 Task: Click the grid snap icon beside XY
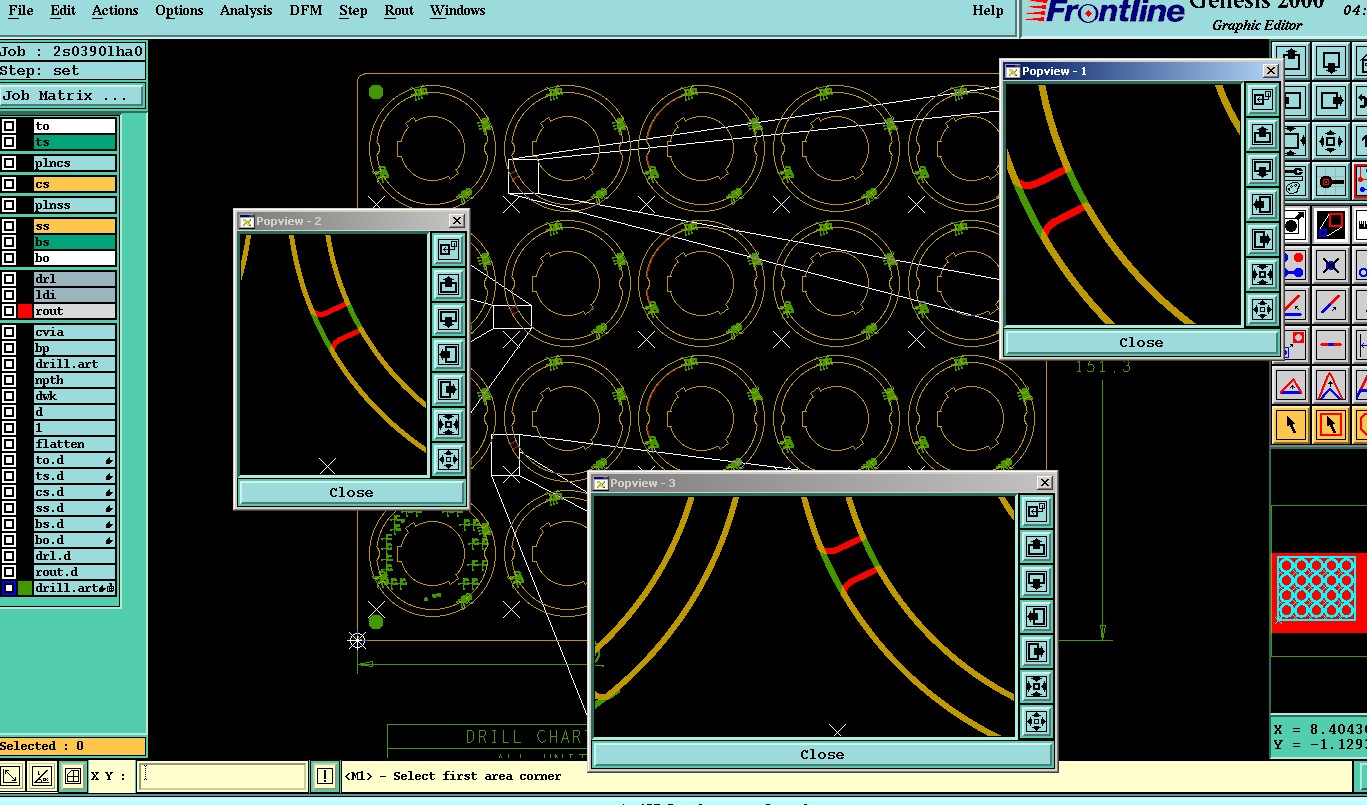coord(72,776)
